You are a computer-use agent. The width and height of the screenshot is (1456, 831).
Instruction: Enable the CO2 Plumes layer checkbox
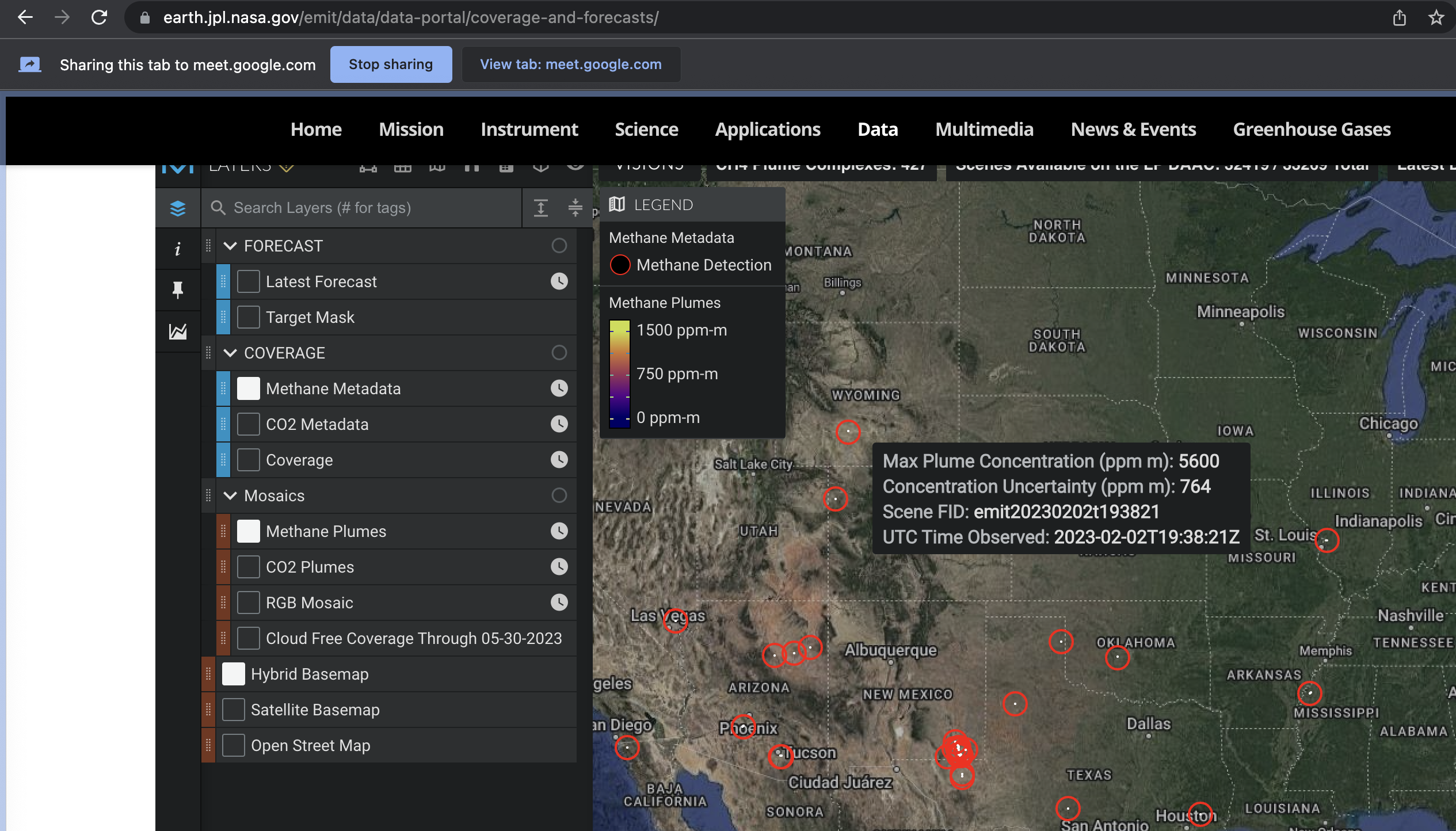pos(248,567)
